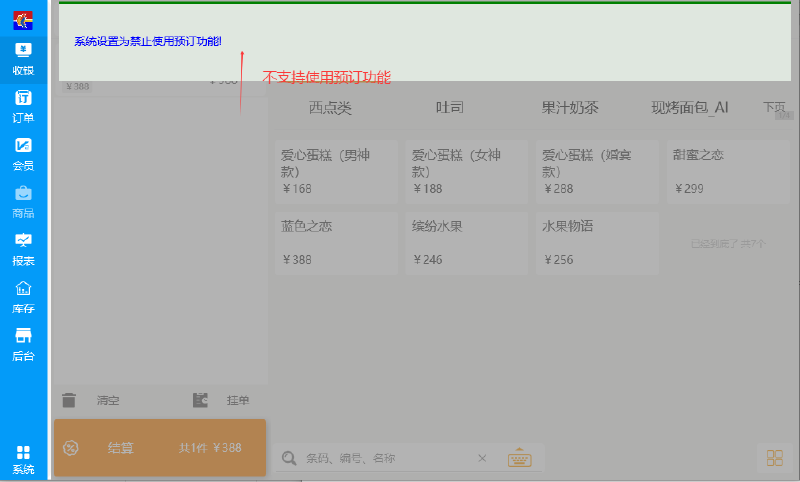Open the on-screen keyboard icon
This screenshot has width=800, height=482.
pyautogui.click(x=519, y=457)
